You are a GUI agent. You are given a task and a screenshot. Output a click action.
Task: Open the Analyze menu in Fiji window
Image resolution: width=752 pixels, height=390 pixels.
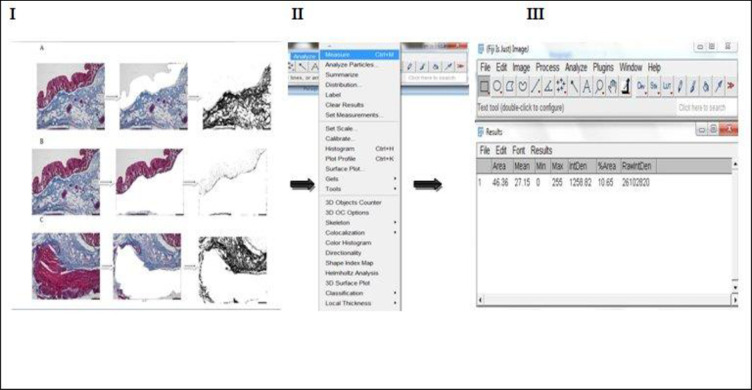(x=576, y=68)
